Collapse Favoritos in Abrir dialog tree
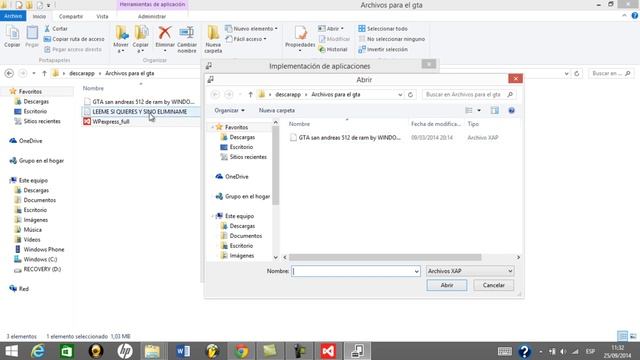The image size is (640, 360). pos(213,127)
